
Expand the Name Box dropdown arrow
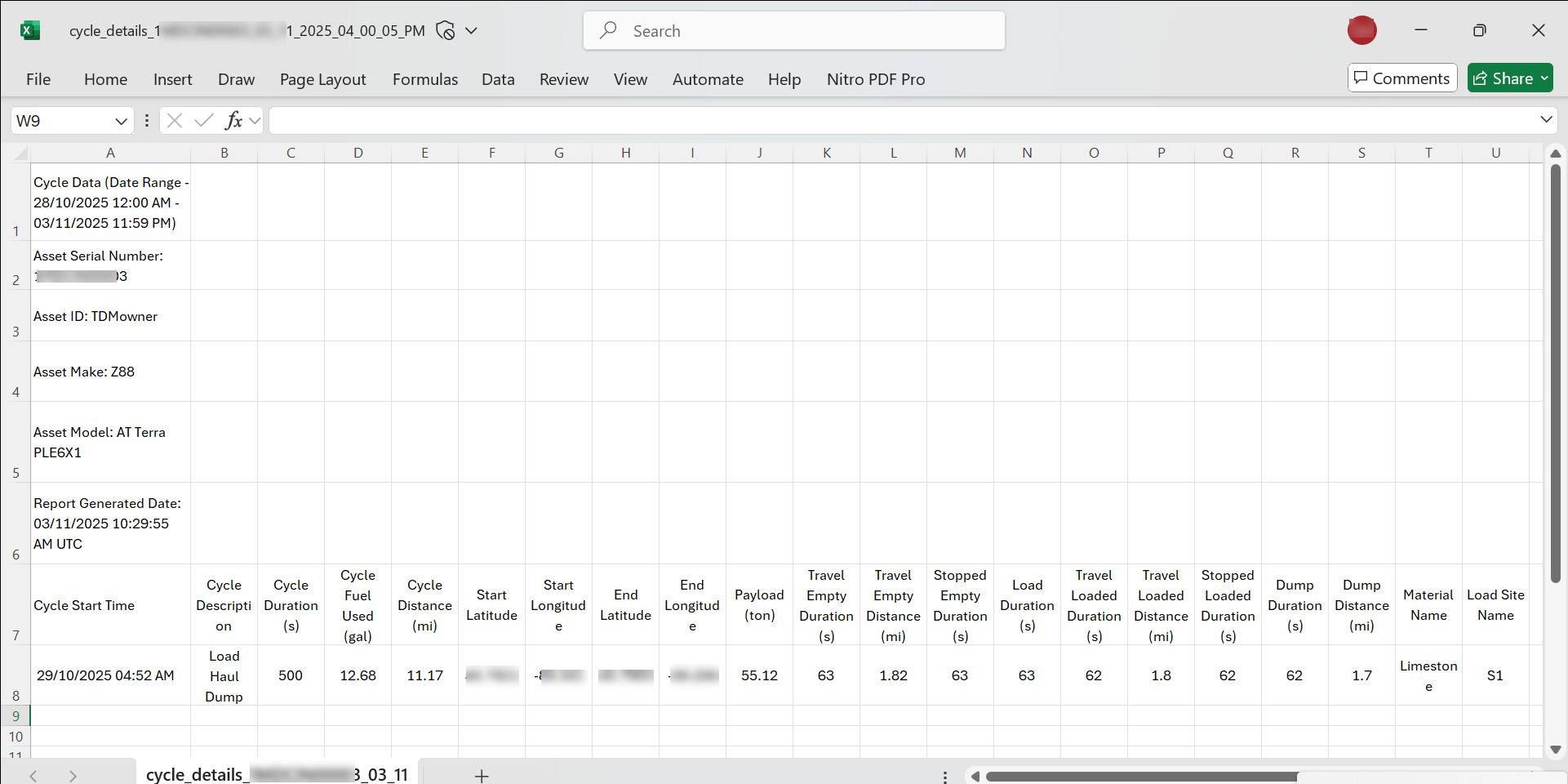click(121, 121)
